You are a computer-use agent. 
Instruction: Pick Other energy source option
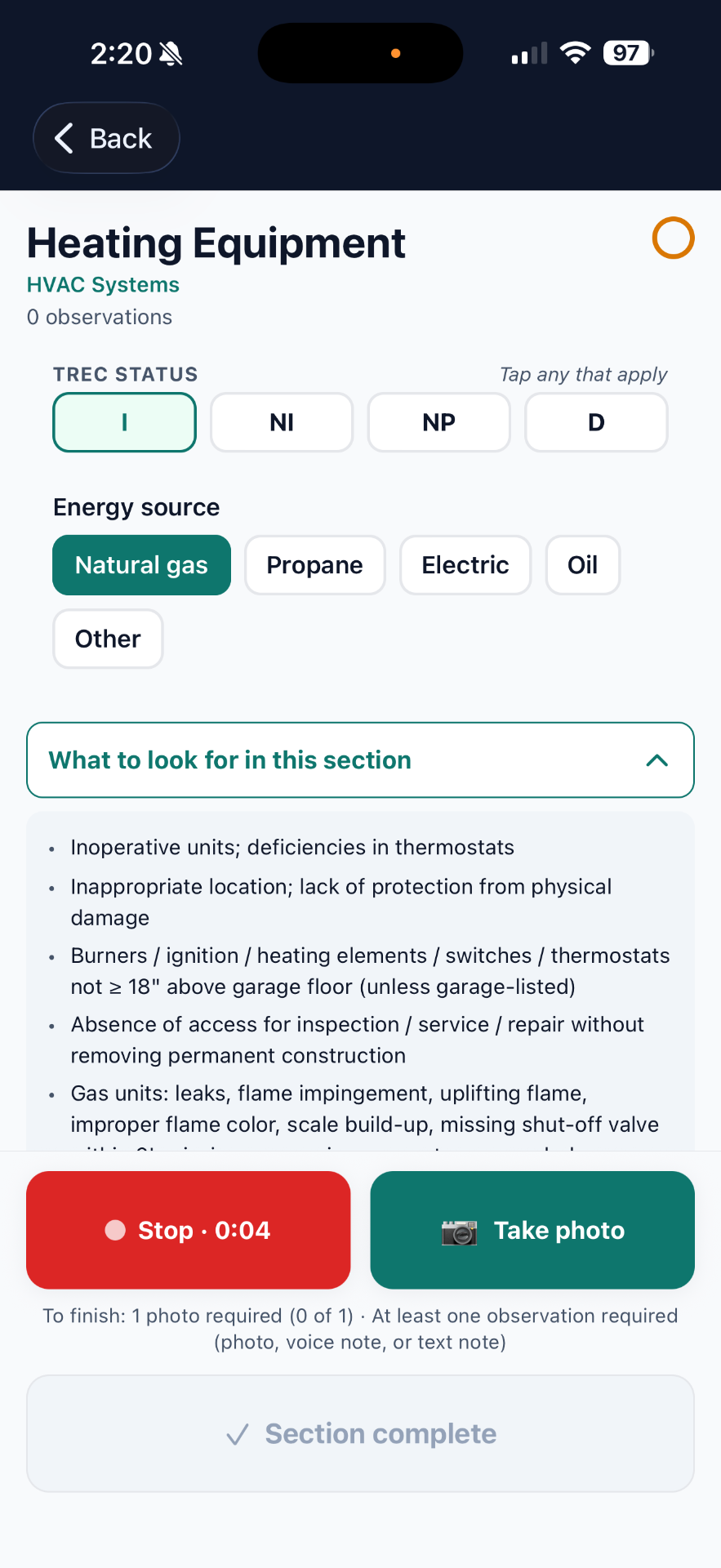108,639
